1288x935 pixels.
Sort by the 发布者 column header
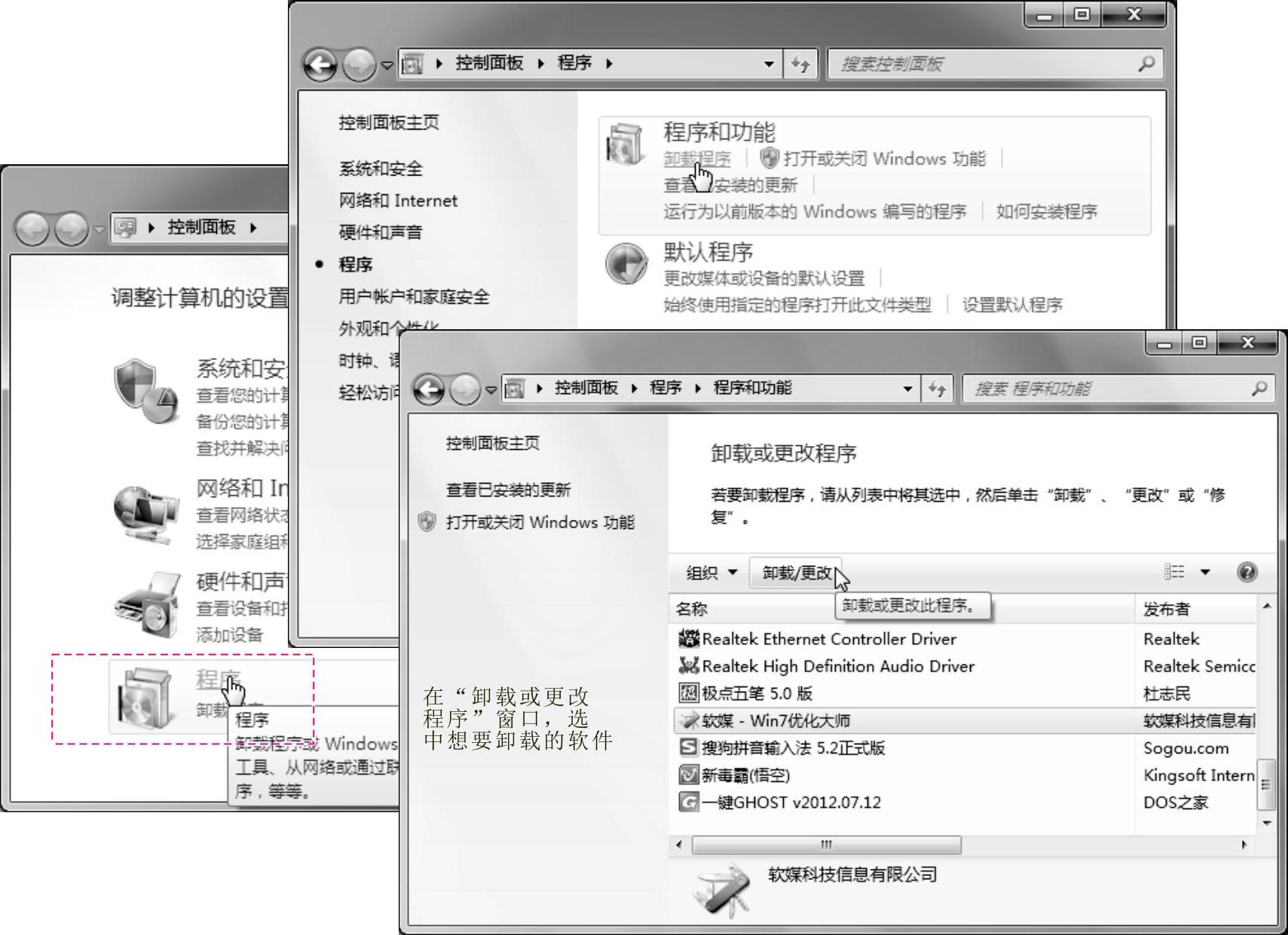[1195, 609]
